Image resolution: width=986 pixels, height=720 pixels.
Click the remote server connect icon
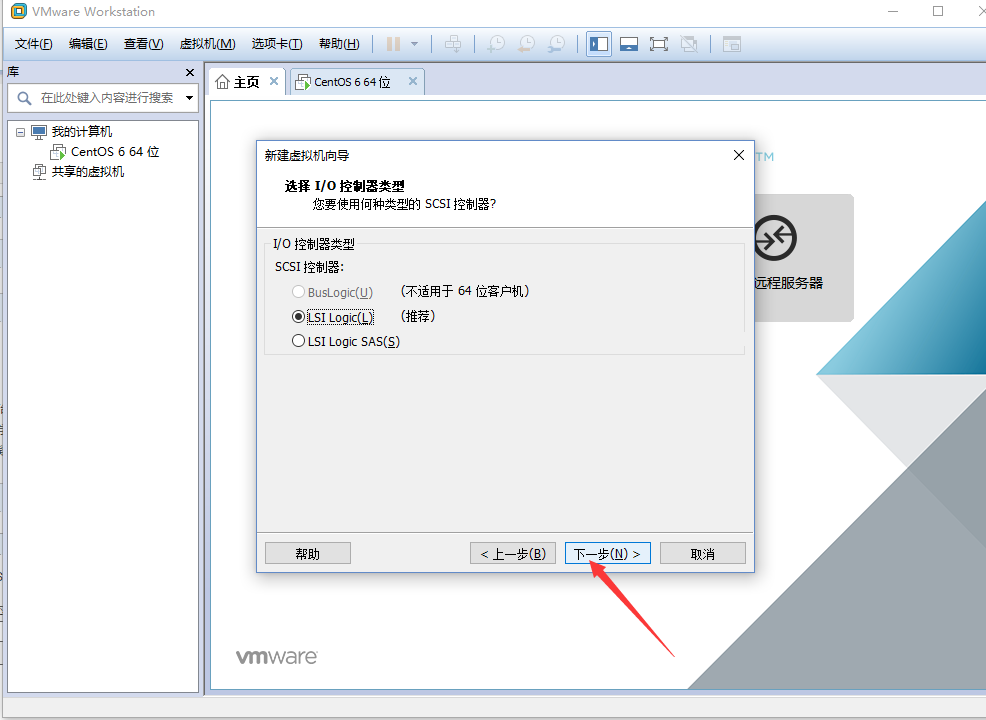click(775, 238)
